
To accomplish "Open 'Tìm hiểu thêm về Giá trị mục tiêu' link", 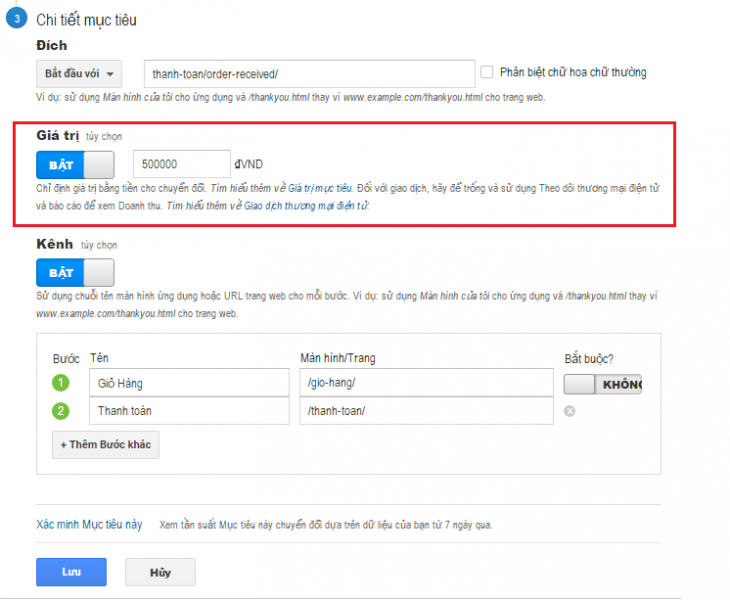I will point(282,188).
